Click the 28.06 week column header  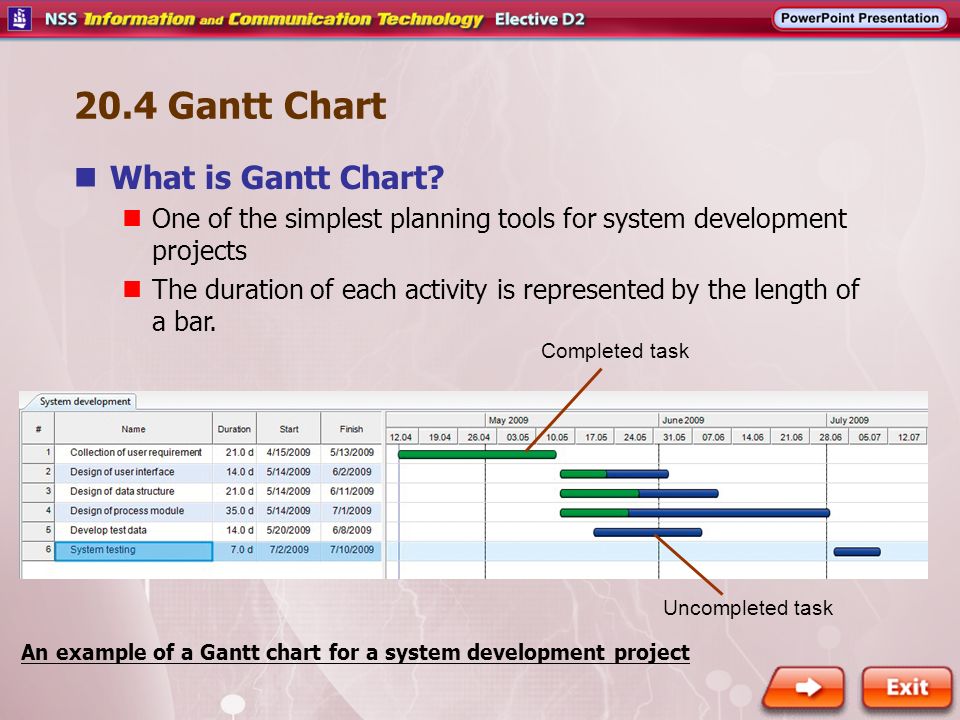[x=830, y=437]
